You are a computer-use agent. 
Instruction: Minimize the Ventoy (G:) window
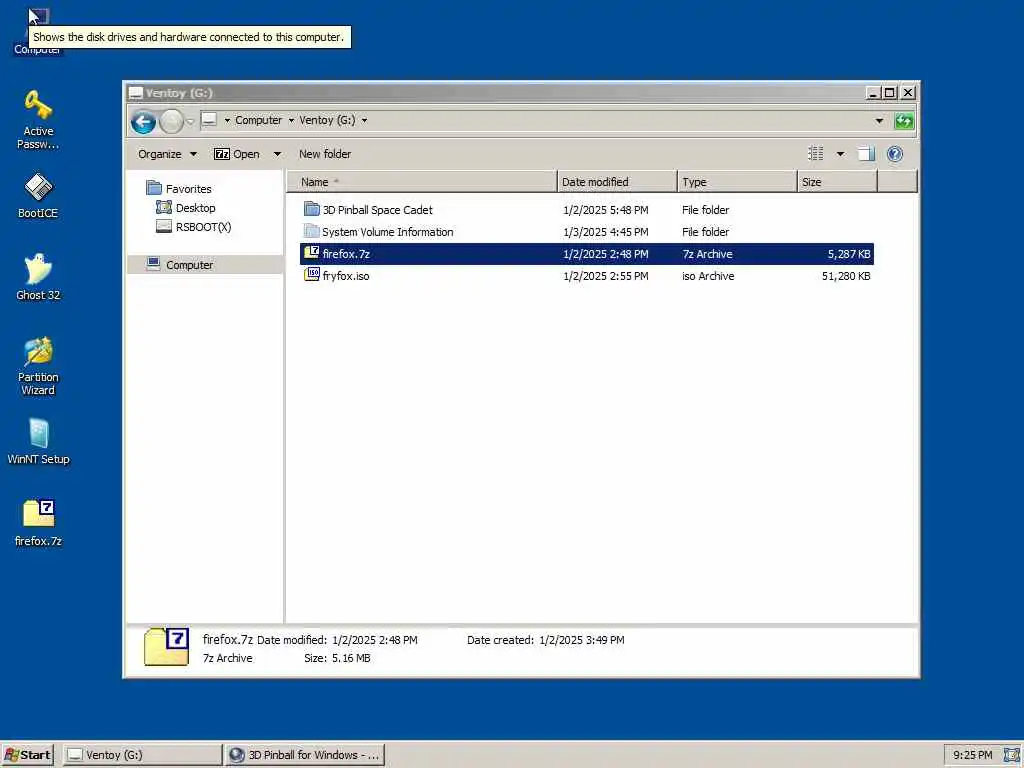tap(873, 93)
